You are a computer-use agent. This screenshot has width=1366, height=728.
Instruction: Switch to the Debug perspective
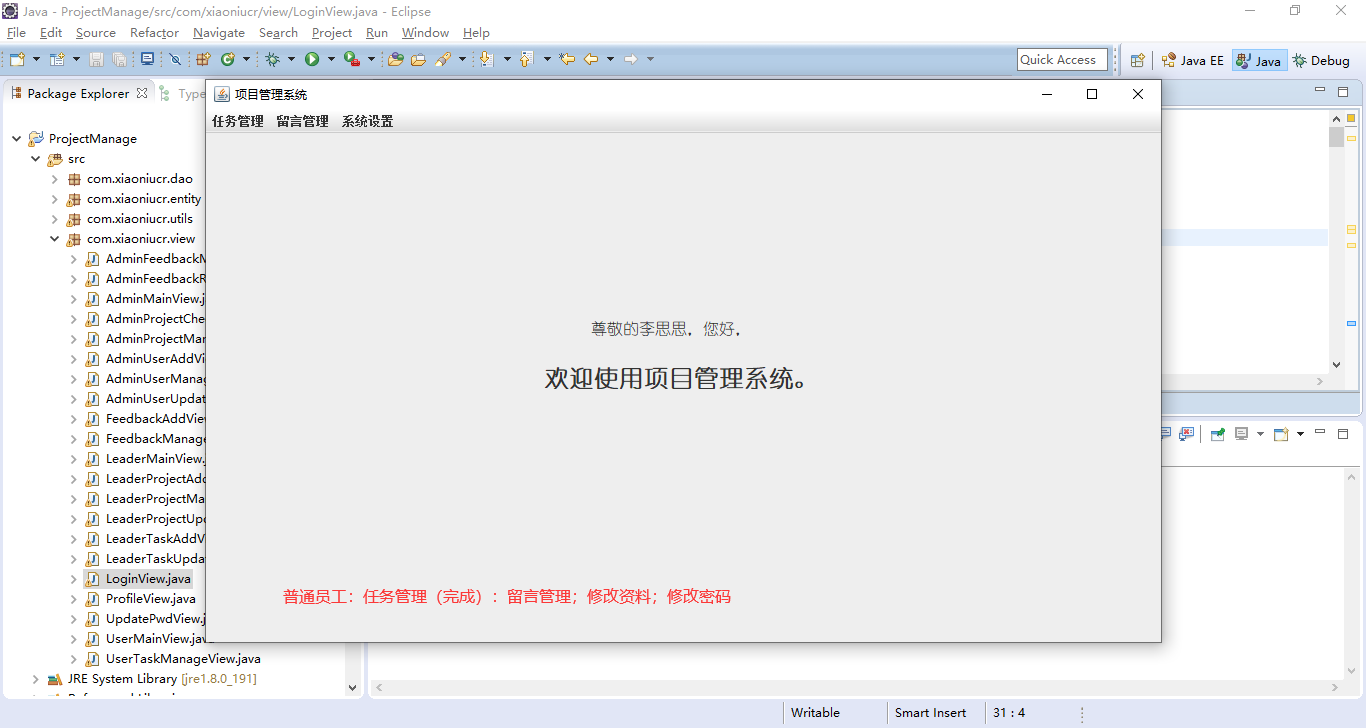pyautogui.click(x=1321, y=60)
